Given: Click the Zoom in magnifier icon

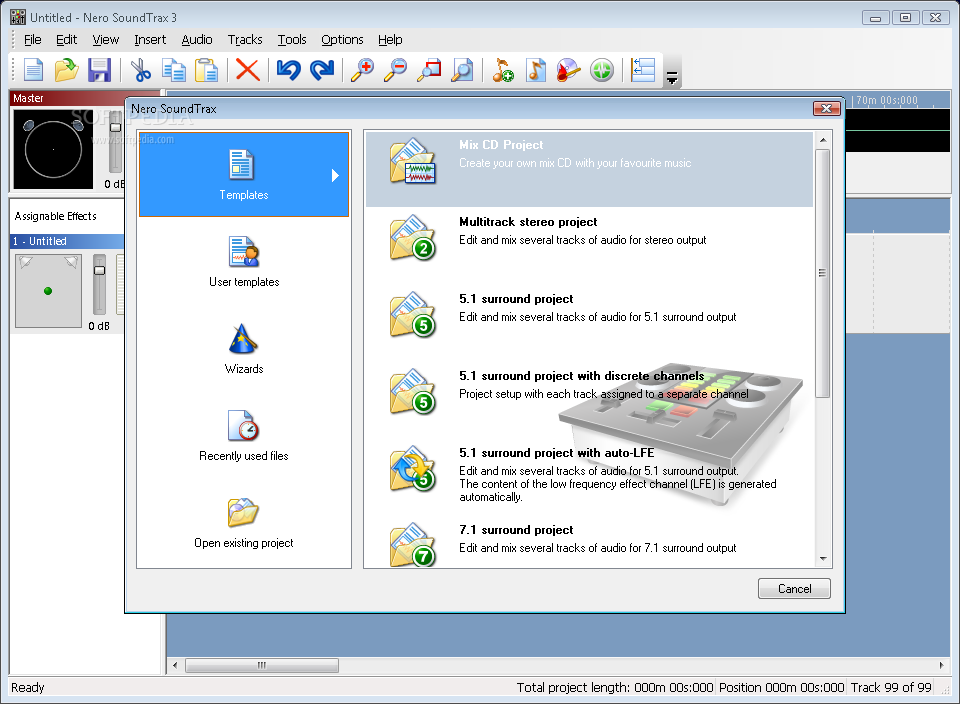Looking at the screenshot, I should (x=362, y=70).
